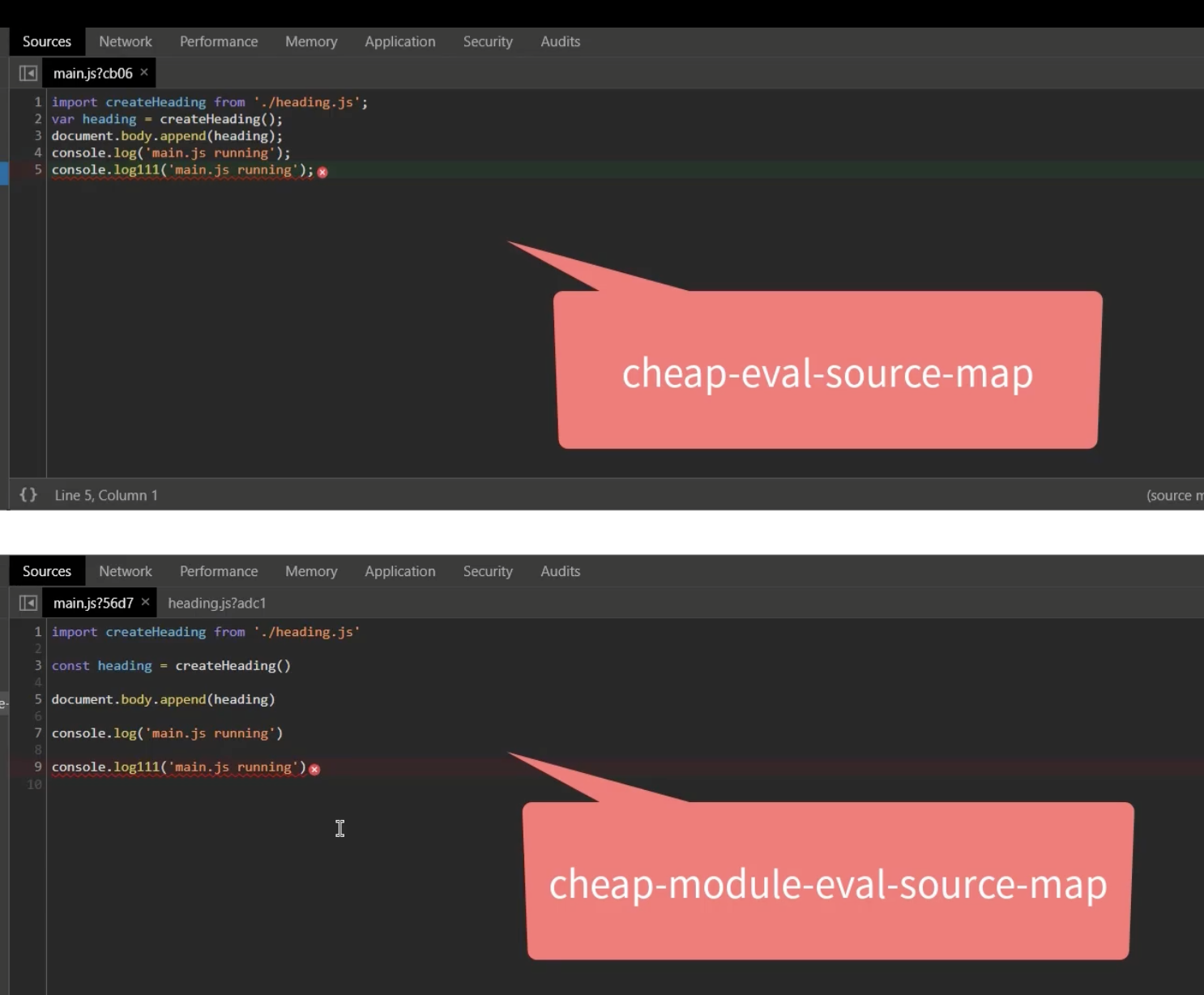
Task: Click red error icon after line 9
Action: 314,769
